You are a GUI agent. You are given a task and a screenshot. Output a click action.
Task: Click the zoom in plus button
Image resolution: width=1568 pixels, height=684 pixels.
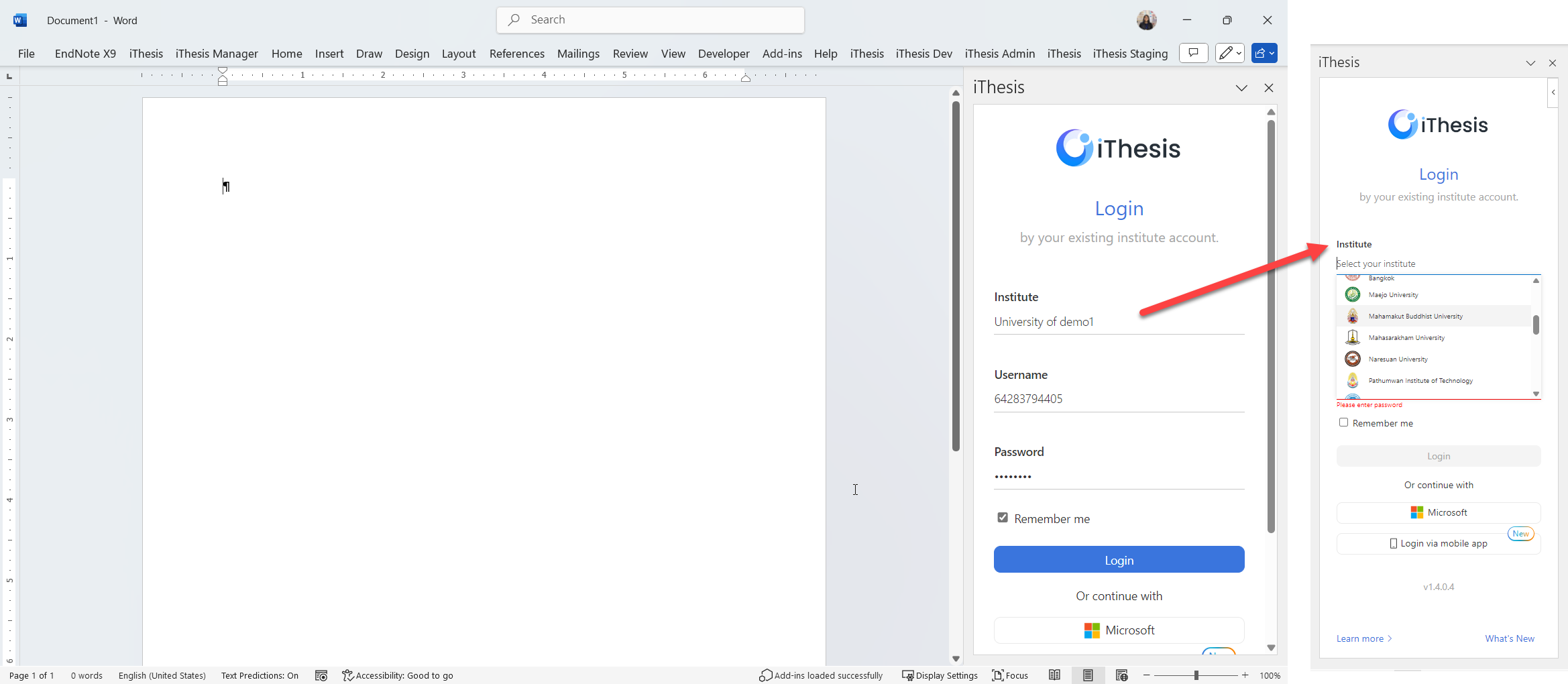pos(1245,675)
